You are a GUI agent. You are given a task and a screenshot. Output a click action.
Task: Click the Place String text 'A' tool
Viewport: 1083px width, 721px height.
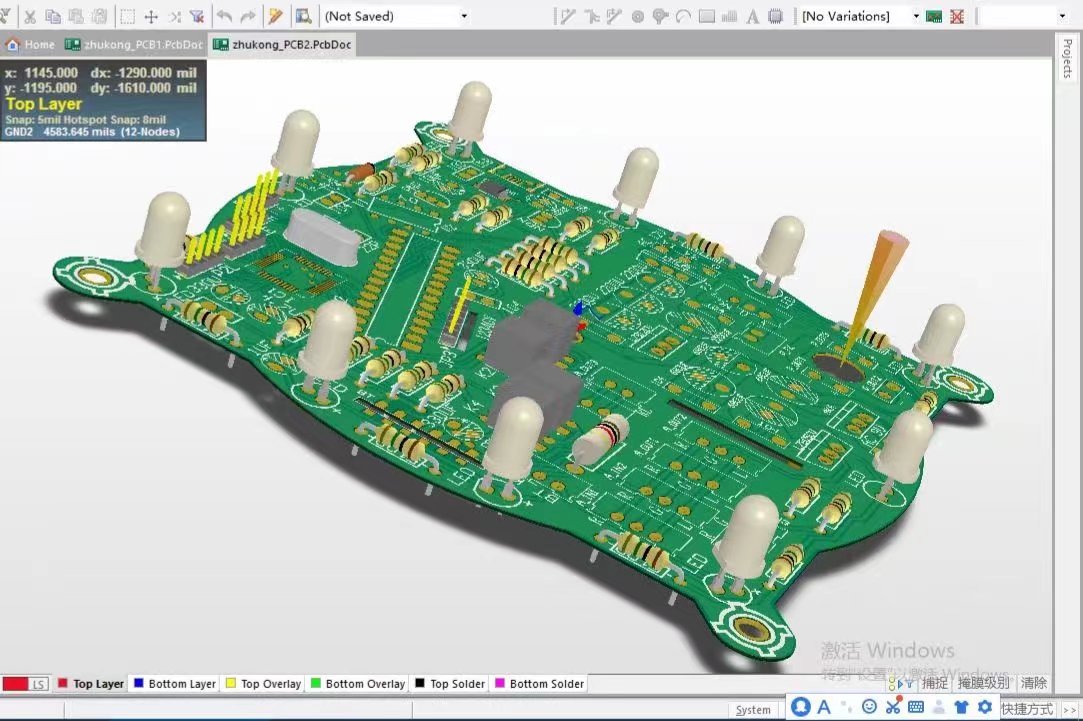point(752,16)
